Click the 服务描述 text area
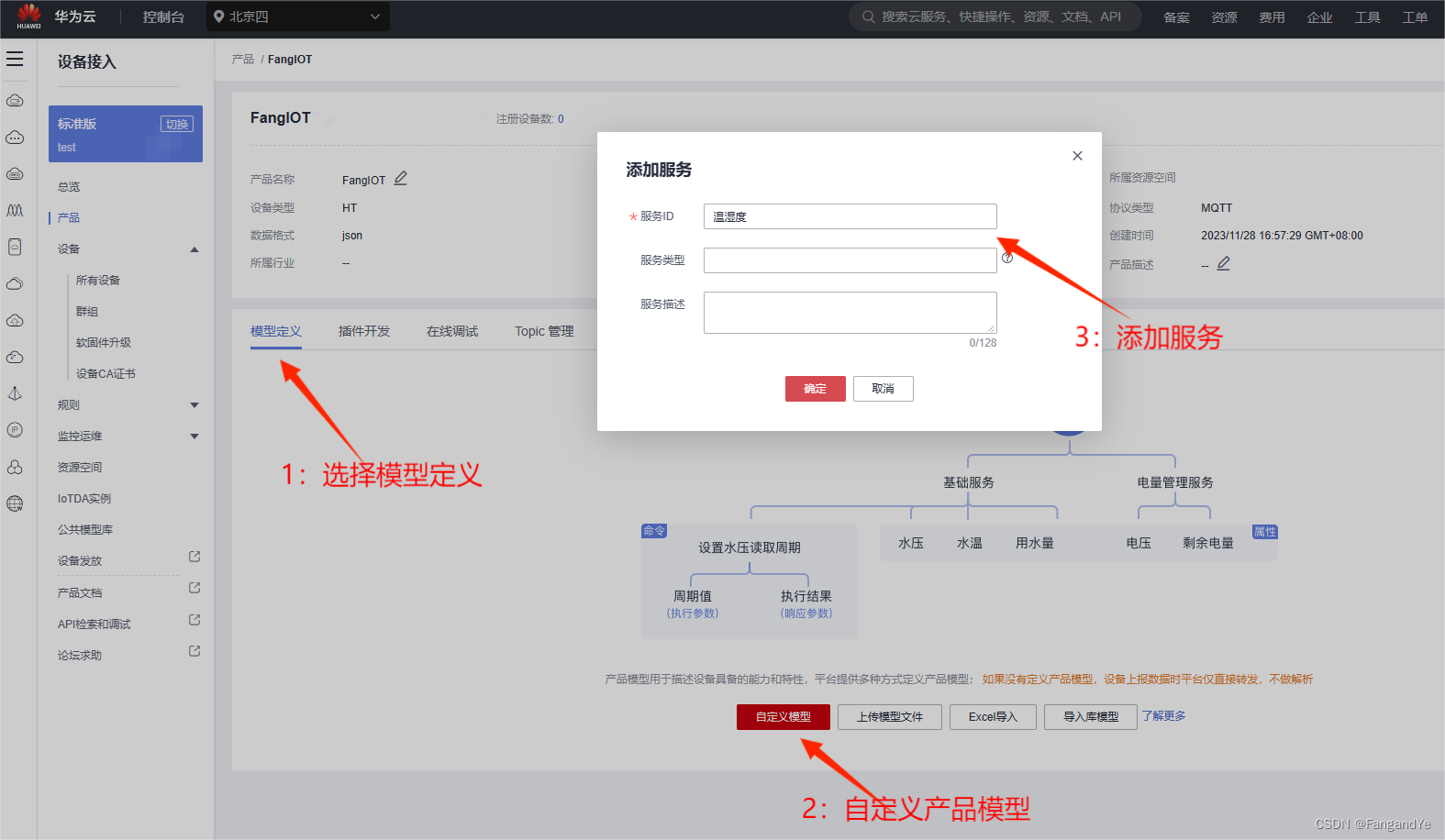Image resolution: width=1445 pixels, height=840 pixels. click(850, 313)
